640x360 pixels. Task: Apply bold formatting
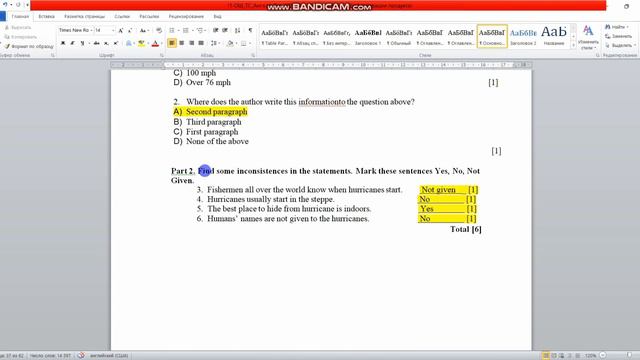[x=63, y=43]
